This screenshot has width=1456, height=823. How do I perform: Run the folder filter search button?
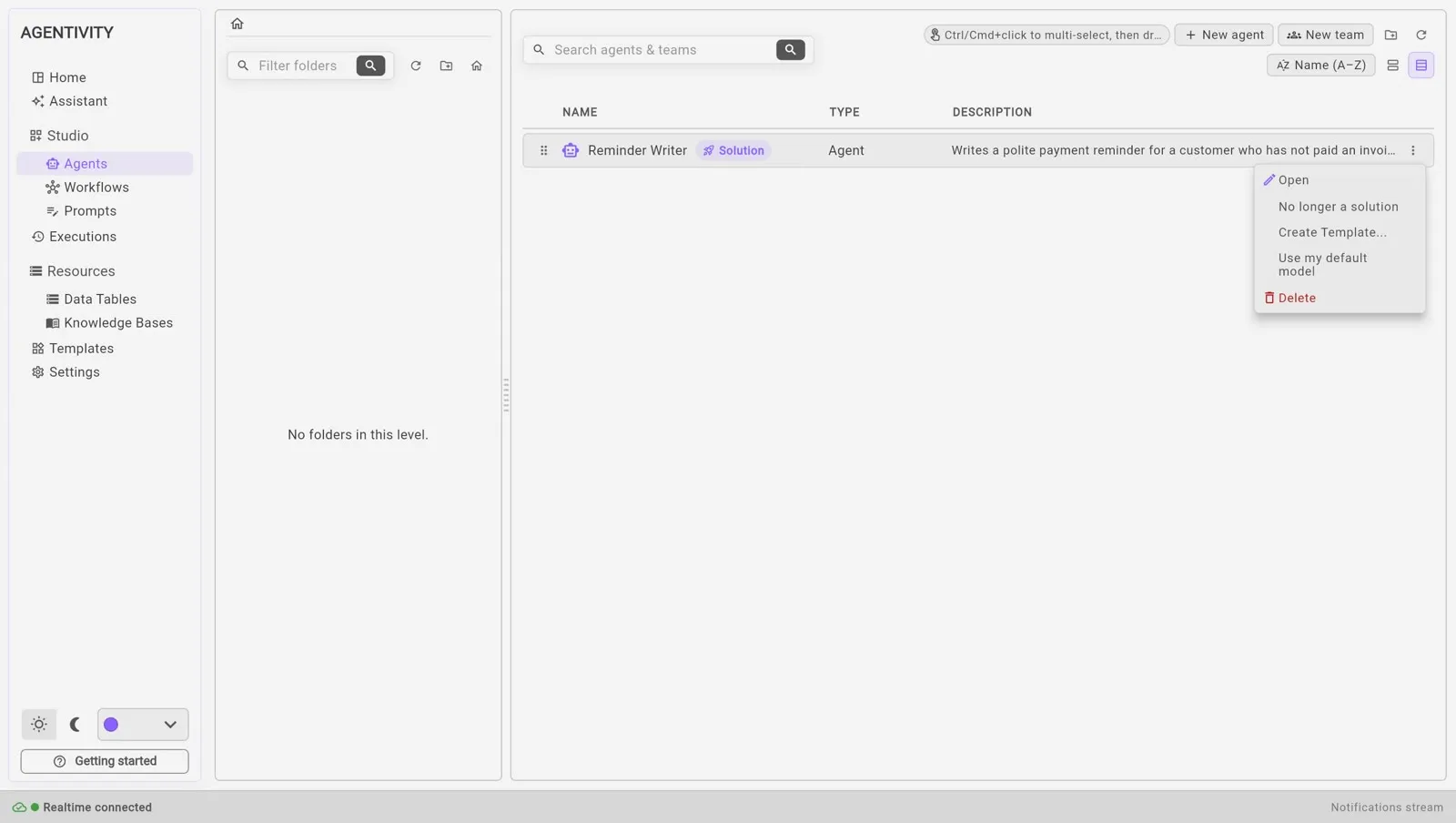tap(370, 66)
